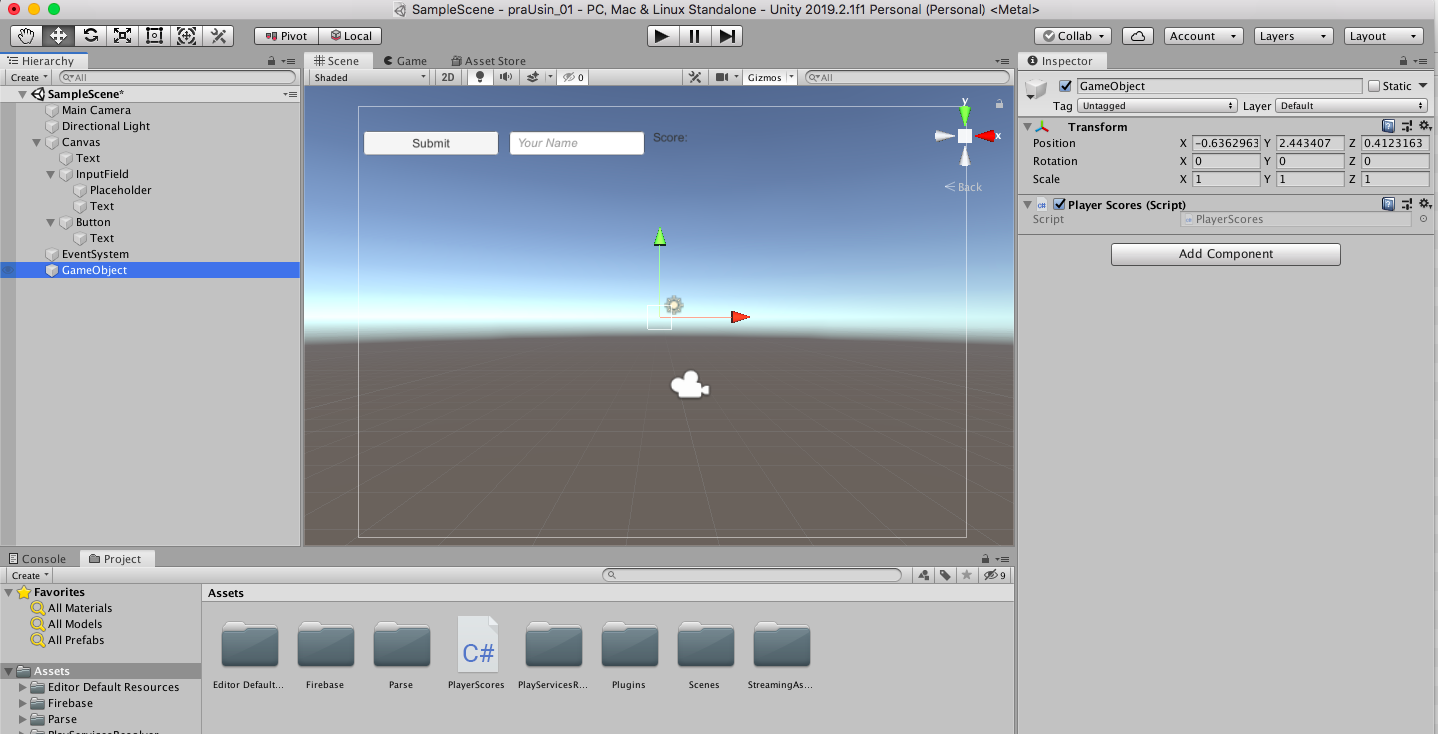The image size is (1438, 734).
Task: Open the Transform component gear menu
Action: coord(1424,126)
